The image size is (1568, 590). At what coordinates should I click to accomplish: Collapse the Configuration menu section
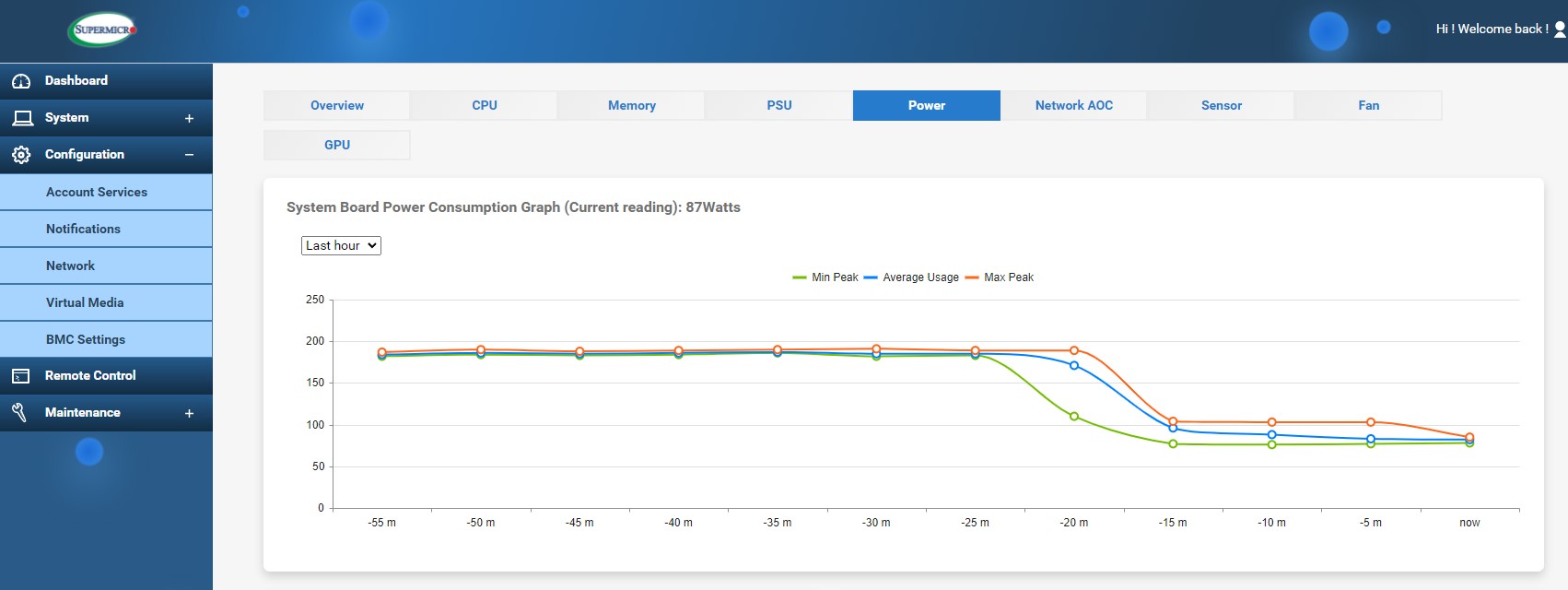tap(189, 155)
